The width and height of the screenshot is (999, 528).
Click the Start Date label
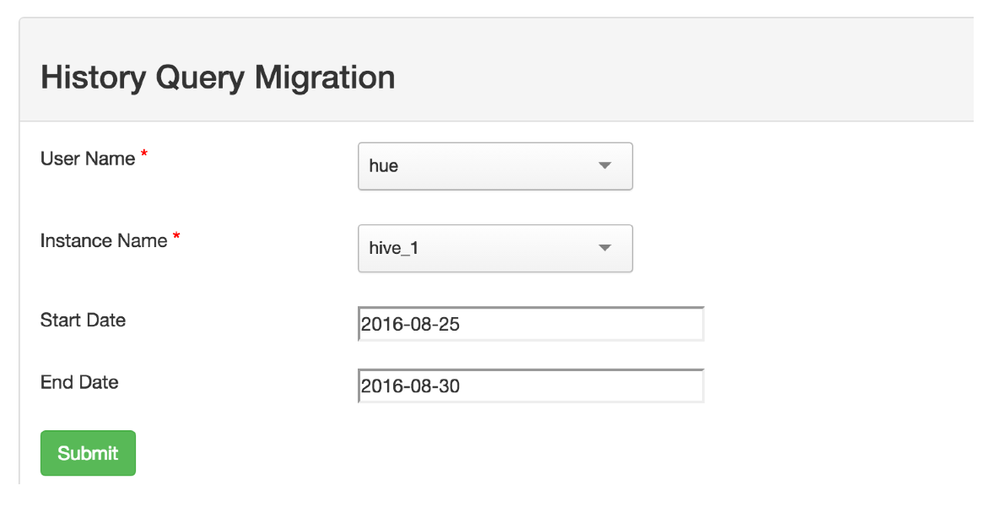tap(83, 320)
